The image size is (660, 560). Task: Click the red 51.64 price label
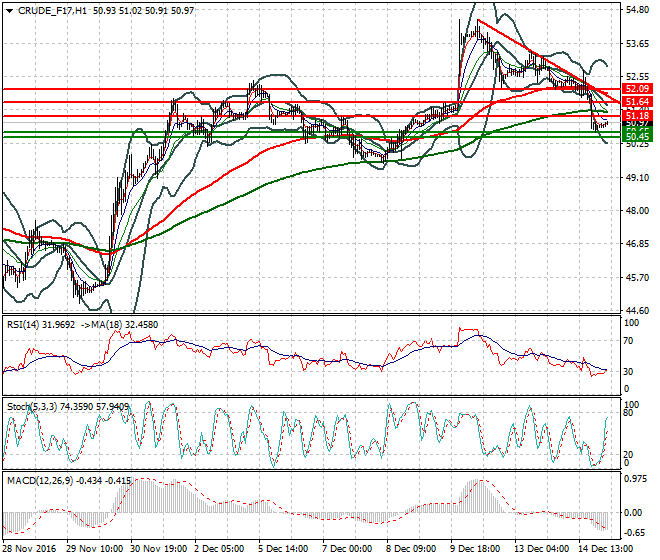(x=638, y=102)
